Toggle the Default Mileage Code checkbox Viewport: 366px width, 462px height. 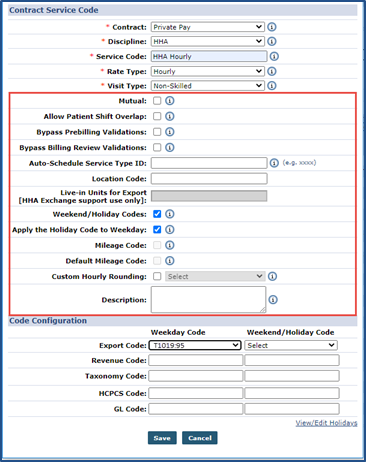coord(157,261)
